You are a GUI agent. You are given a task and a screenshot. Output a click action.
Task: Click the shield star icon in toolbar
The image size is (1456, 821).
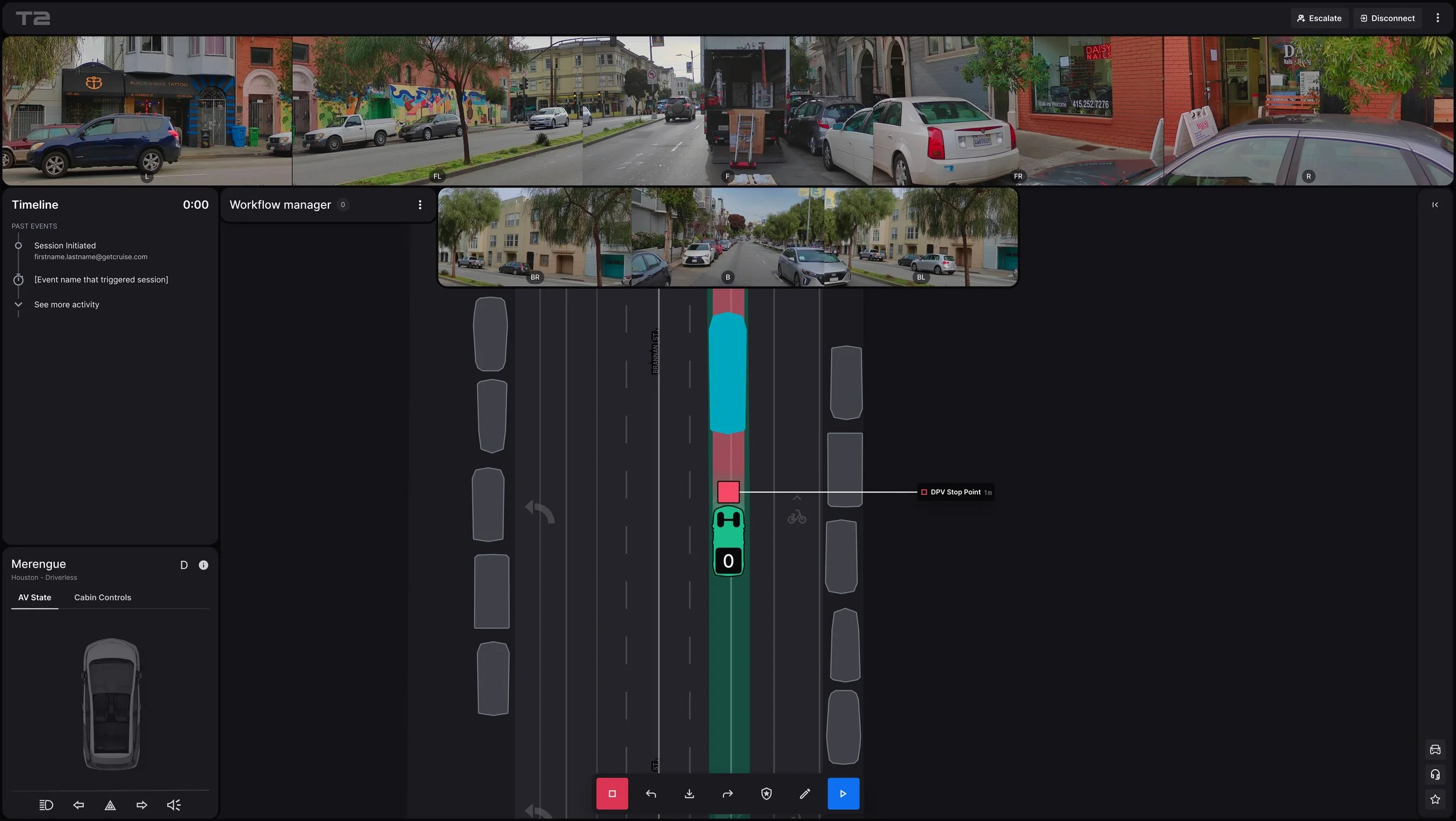pos(766,794)
